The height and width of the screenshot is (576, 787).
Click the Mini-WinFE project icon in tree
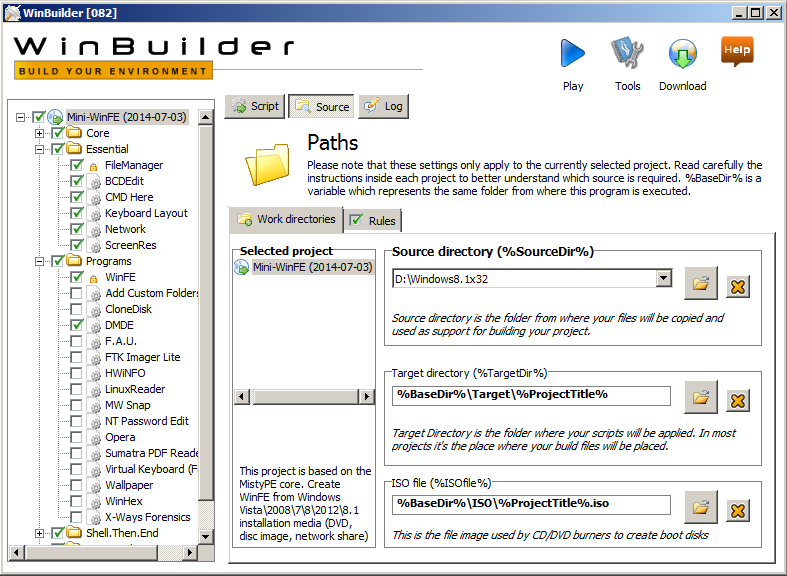coord(55,117)
